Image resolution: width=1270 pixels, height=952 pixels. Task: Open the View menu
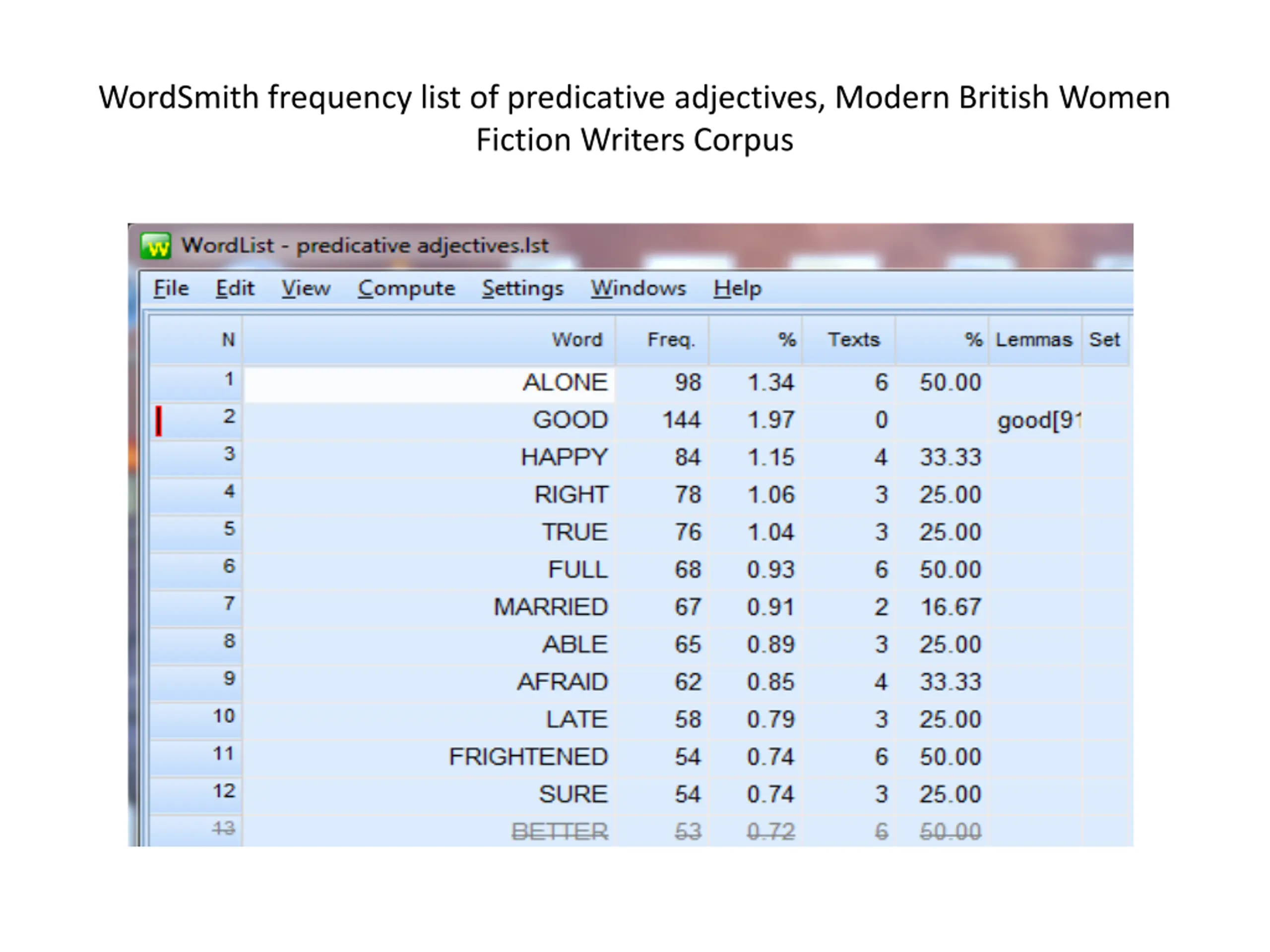pos(306,288)
